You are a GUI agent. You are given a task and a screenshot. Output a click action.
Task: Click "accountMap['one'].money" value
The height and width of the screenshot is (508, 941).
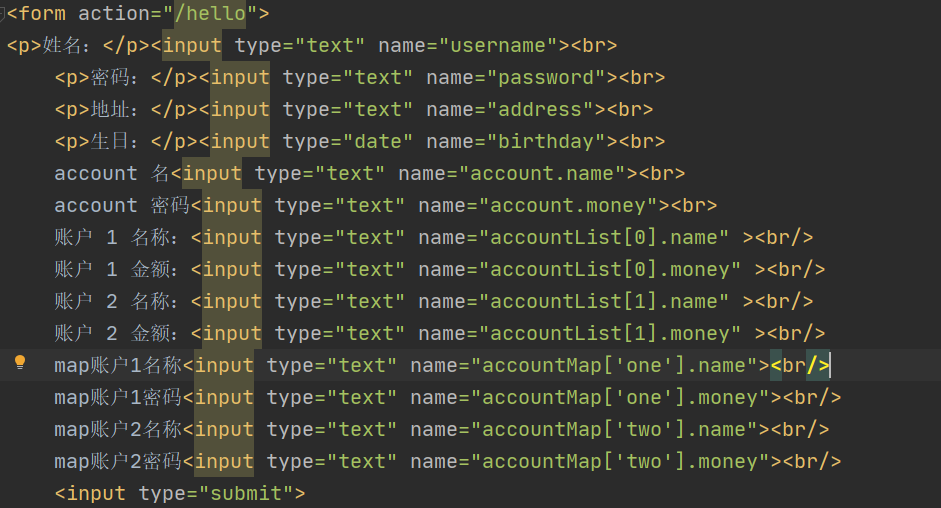coord(620,397)
